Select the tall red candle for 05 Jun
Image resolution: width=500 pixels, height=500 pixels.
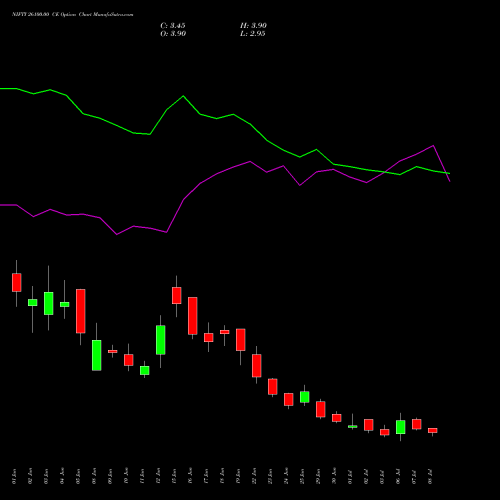tap(81, 311)
